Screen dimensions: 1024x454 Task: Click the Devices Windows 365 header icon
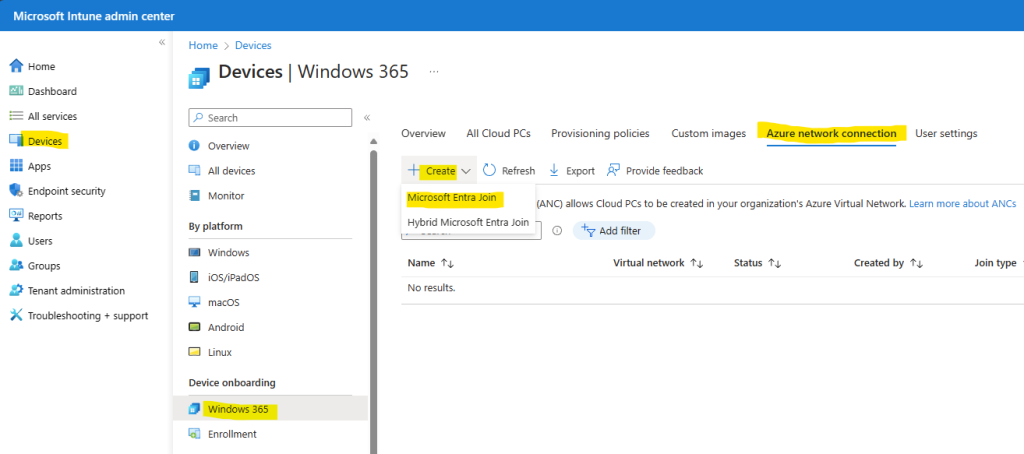[x=199, y=76]
